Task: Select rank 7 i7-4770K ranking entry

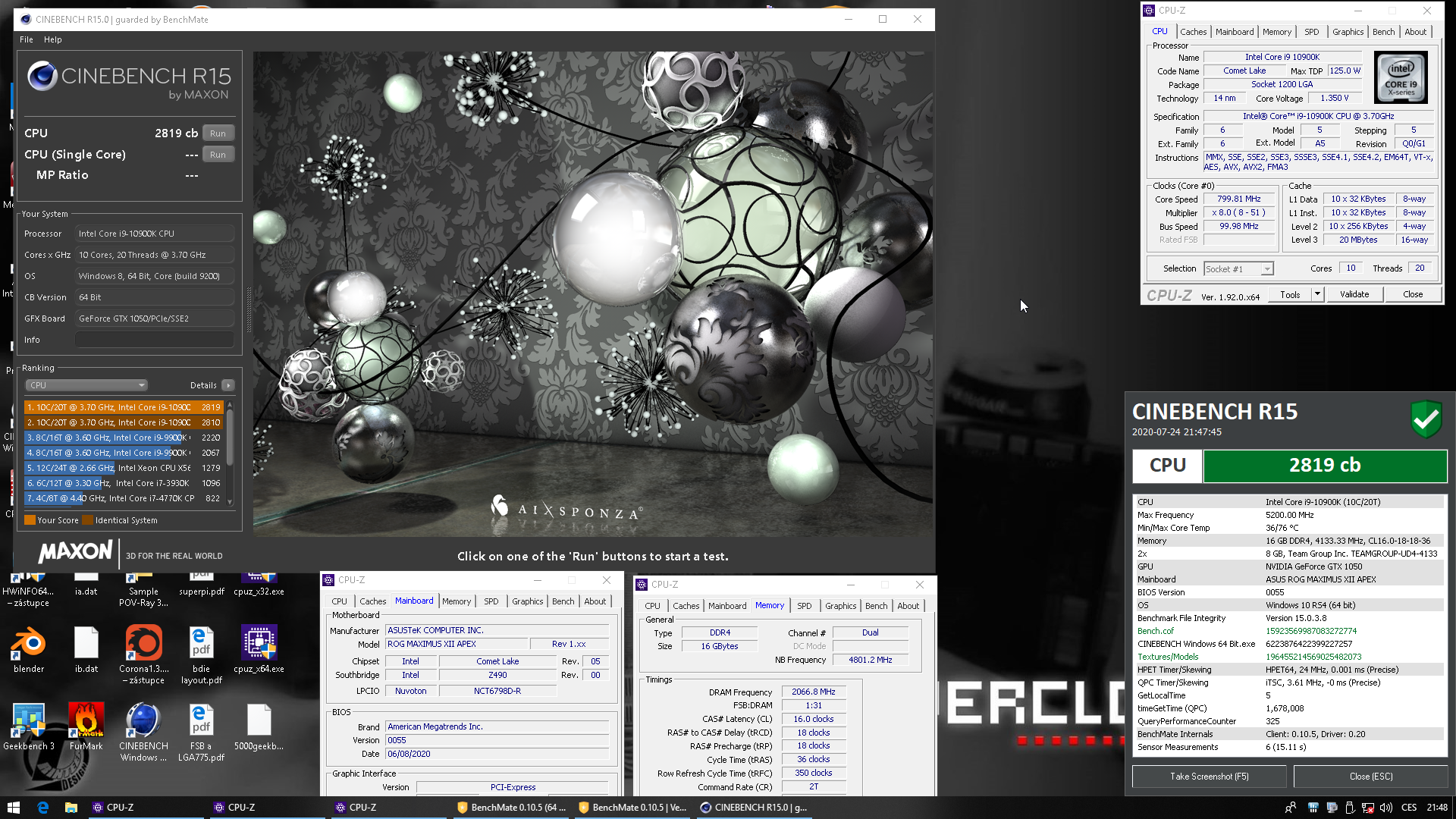Action: [124, 498]
